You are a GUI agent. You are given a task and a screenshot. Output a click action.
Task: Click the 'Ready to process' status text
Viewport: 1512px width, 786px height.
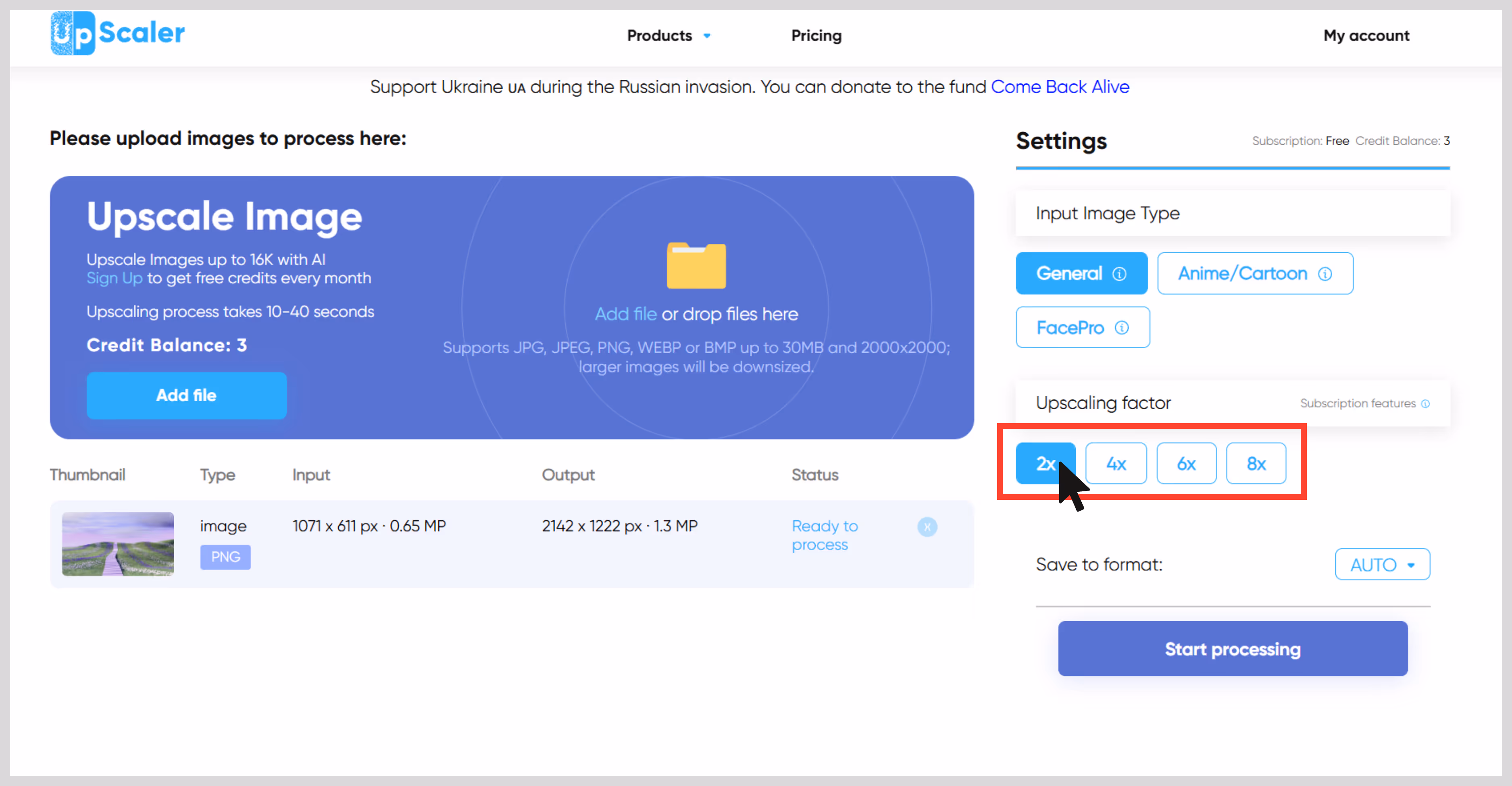point(825,535)
